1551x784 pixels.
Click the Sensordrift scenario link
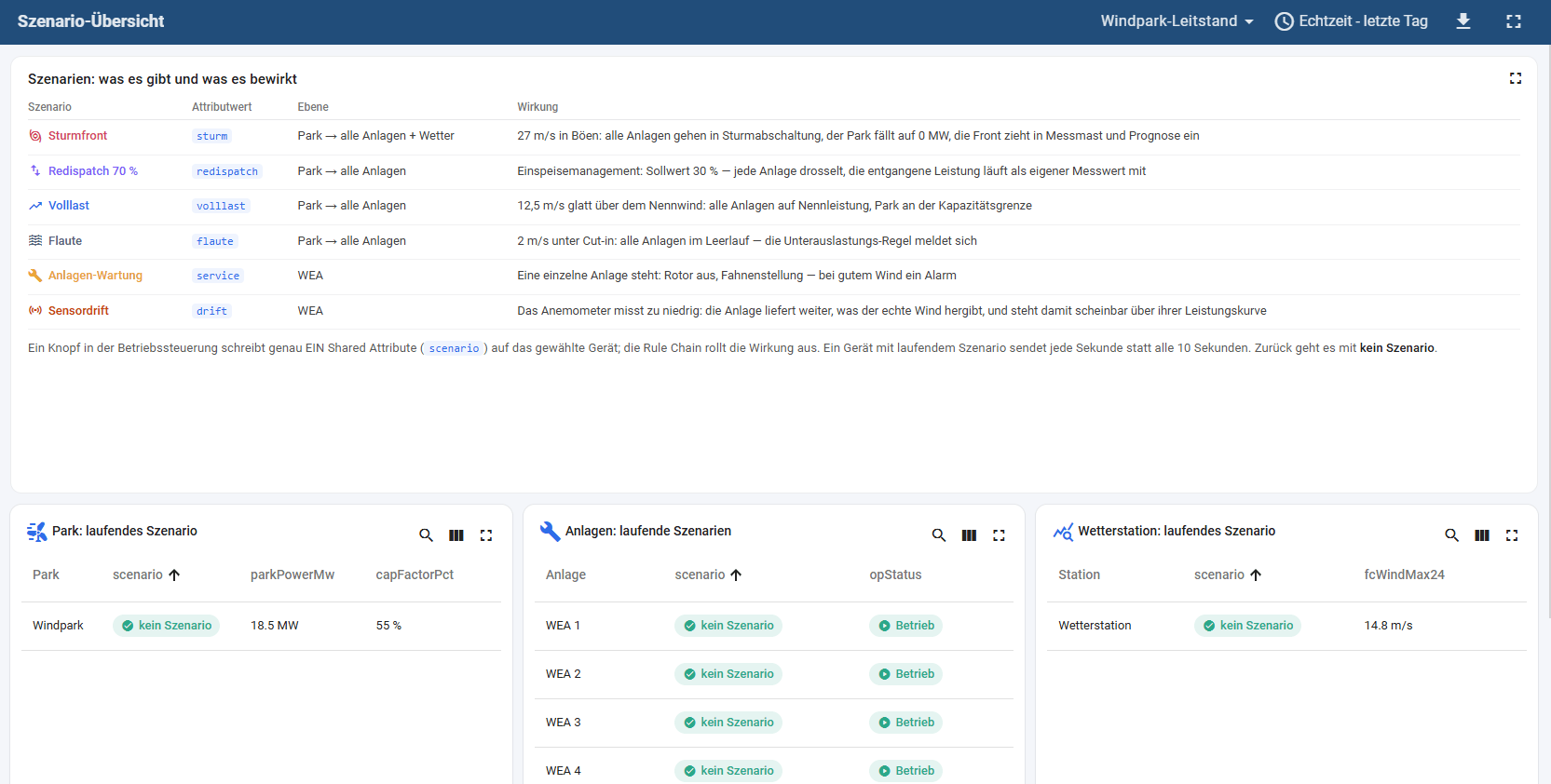78,311
